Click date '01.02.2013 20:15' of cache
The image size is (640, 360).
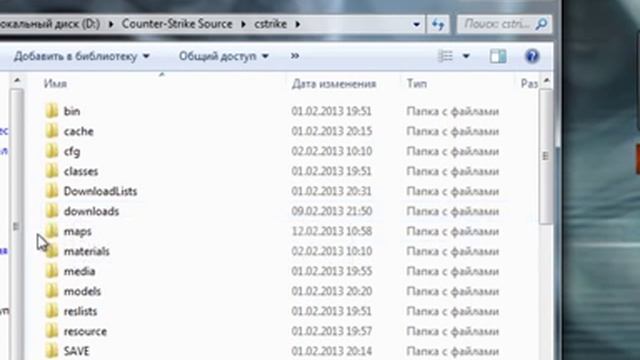click(x=331, y=131)
